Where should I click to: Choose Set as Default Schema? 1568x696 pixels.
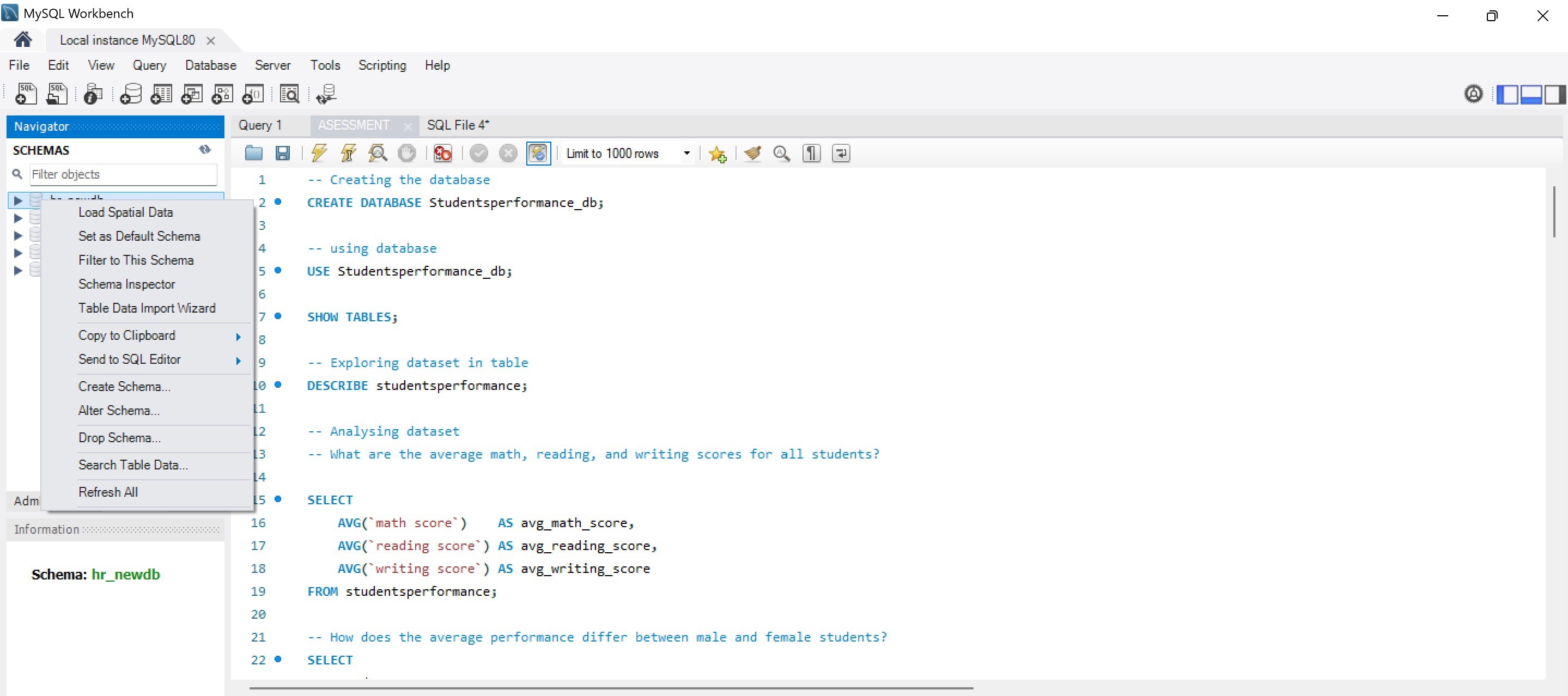coord(139,236)
